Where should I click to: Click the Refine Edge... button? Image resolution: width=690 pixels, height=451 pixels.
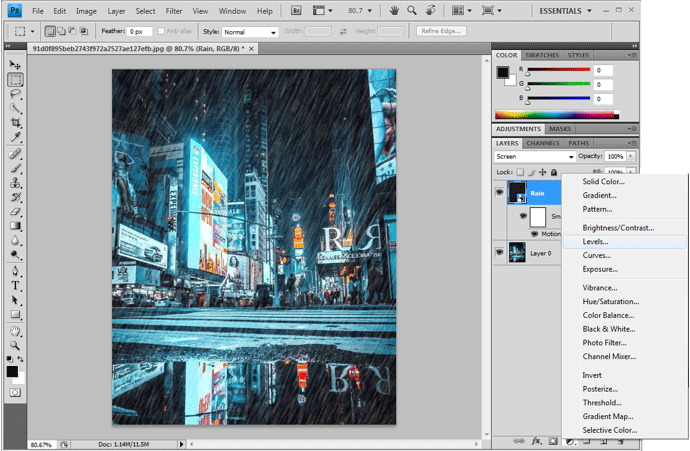[441, 32]
